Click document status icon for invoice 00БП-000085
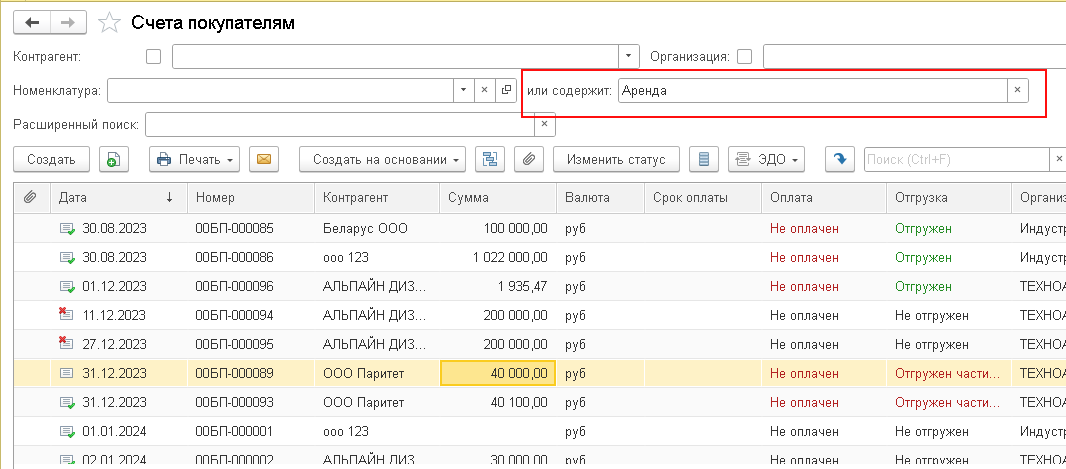The width and height of the screenshot is (1066, 469). tap(67, 229)
